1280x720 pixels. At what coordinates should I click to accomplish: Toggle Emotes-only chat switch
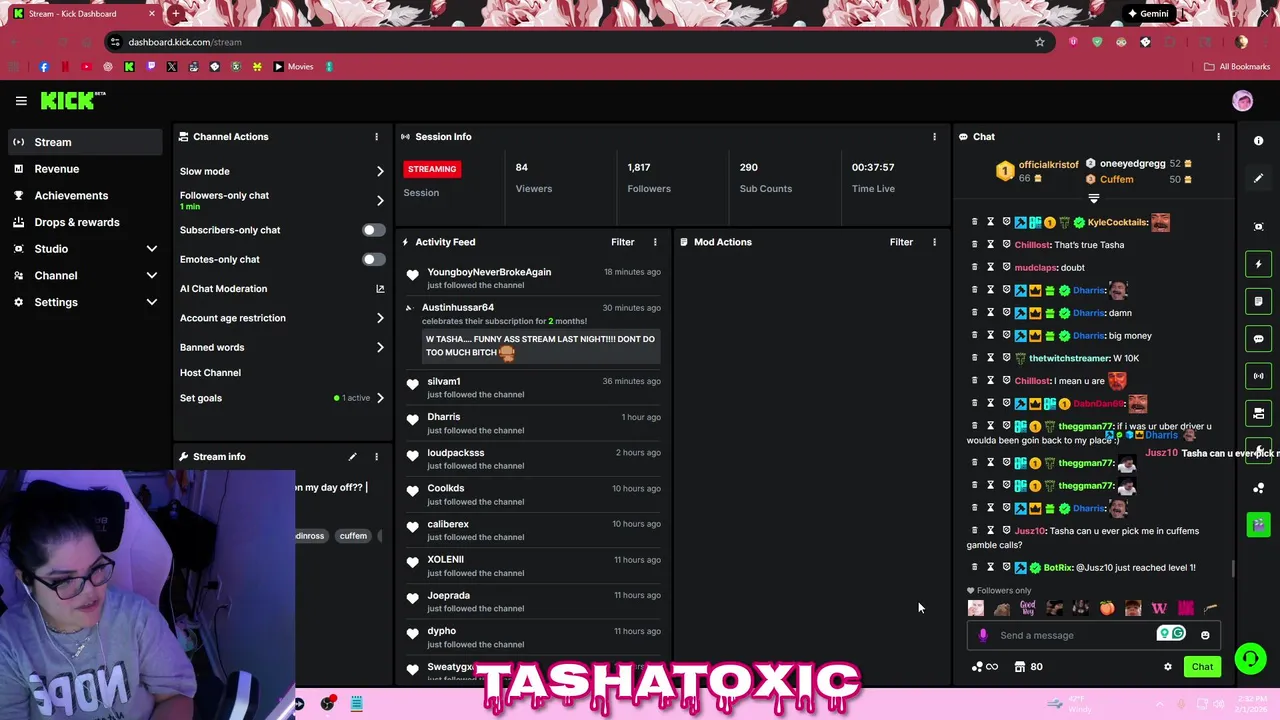tap(373, 259)
